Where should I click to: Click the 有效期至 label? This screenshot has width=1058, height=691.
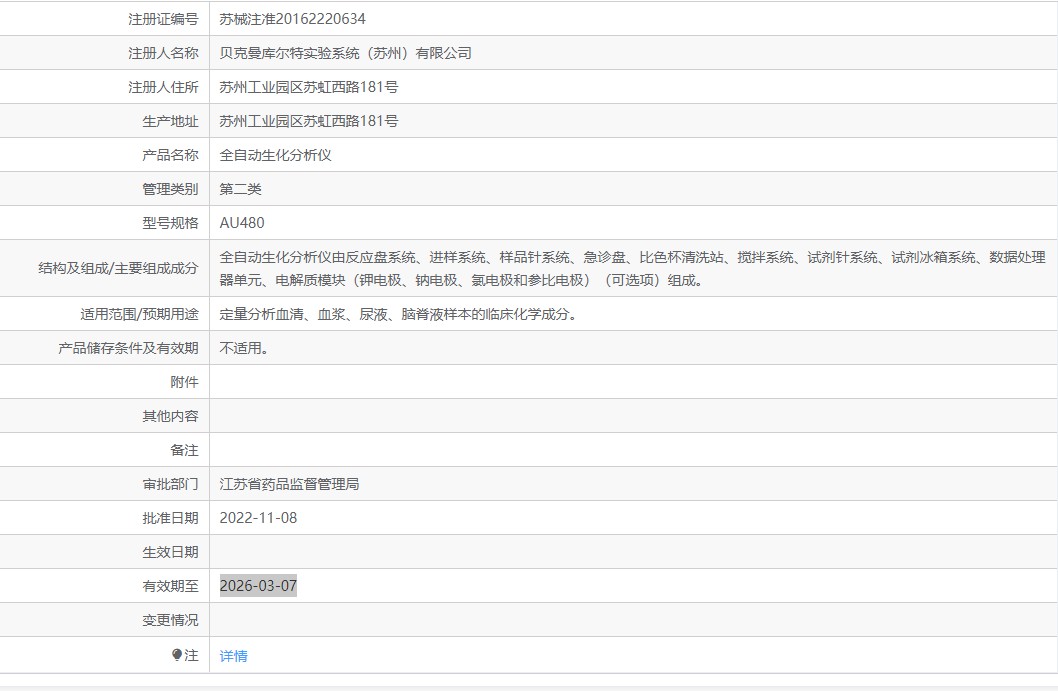pyautogui.click(x=170, y=586)
